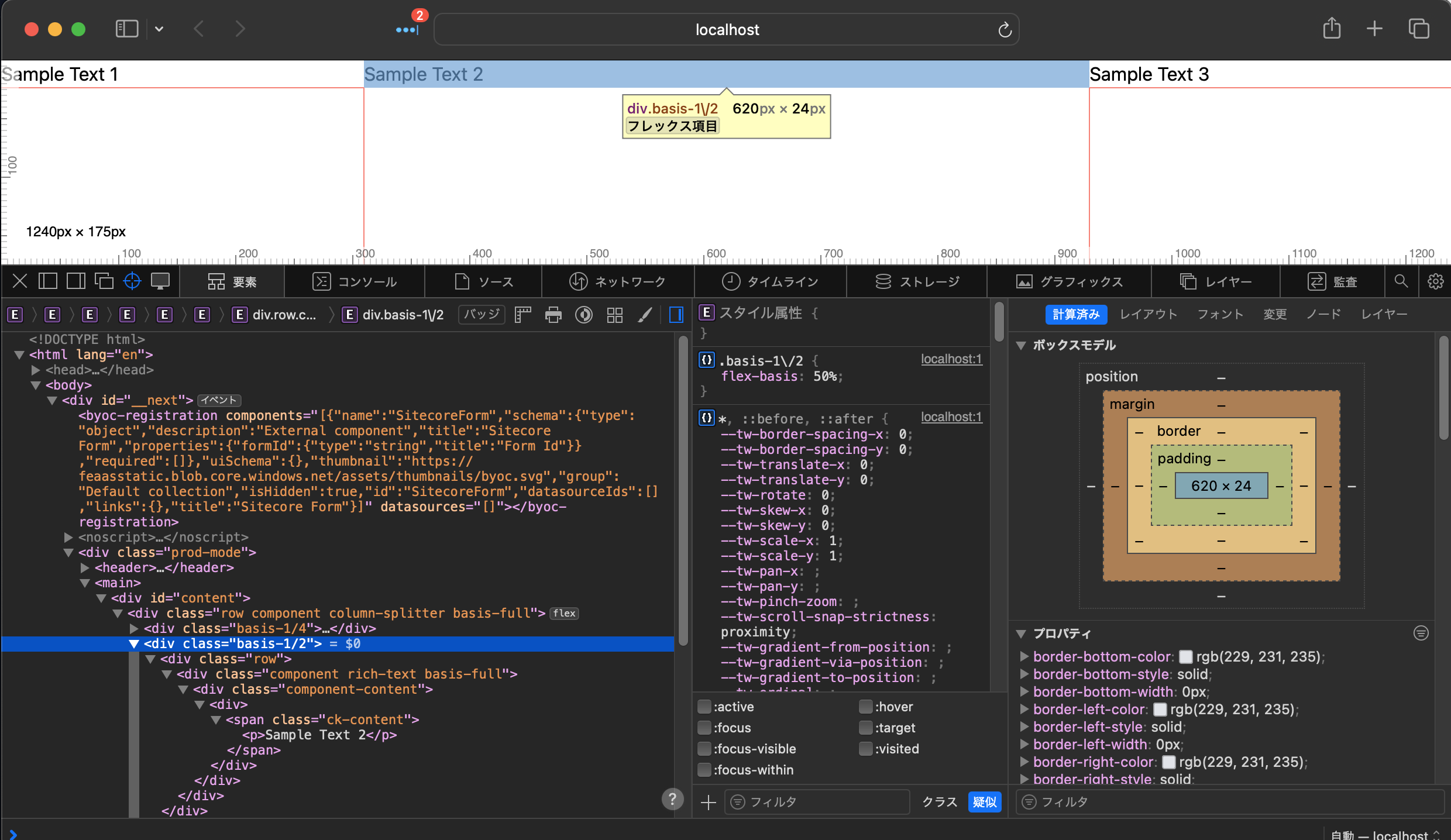Image resolution: width=1451 pixels, height=840 pixels.
Task: Reload the localhost page
Action: [1005, 30]
